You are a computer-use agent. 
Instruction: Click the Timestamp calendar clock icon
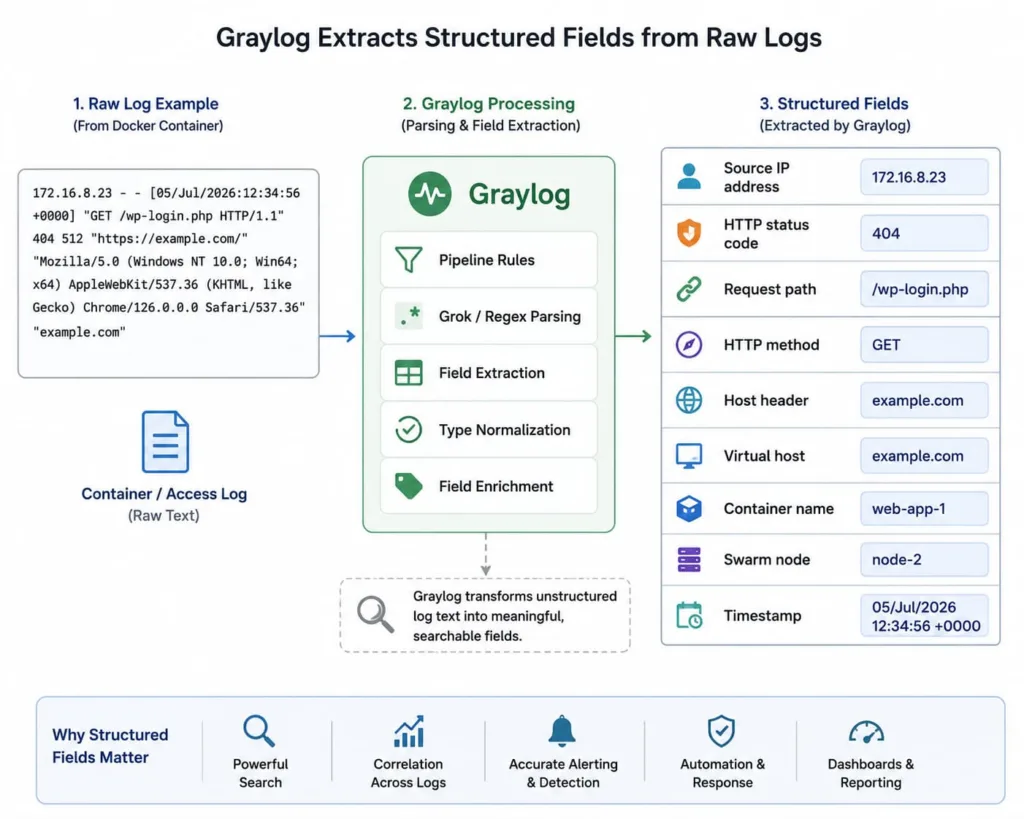pos(689,615)
